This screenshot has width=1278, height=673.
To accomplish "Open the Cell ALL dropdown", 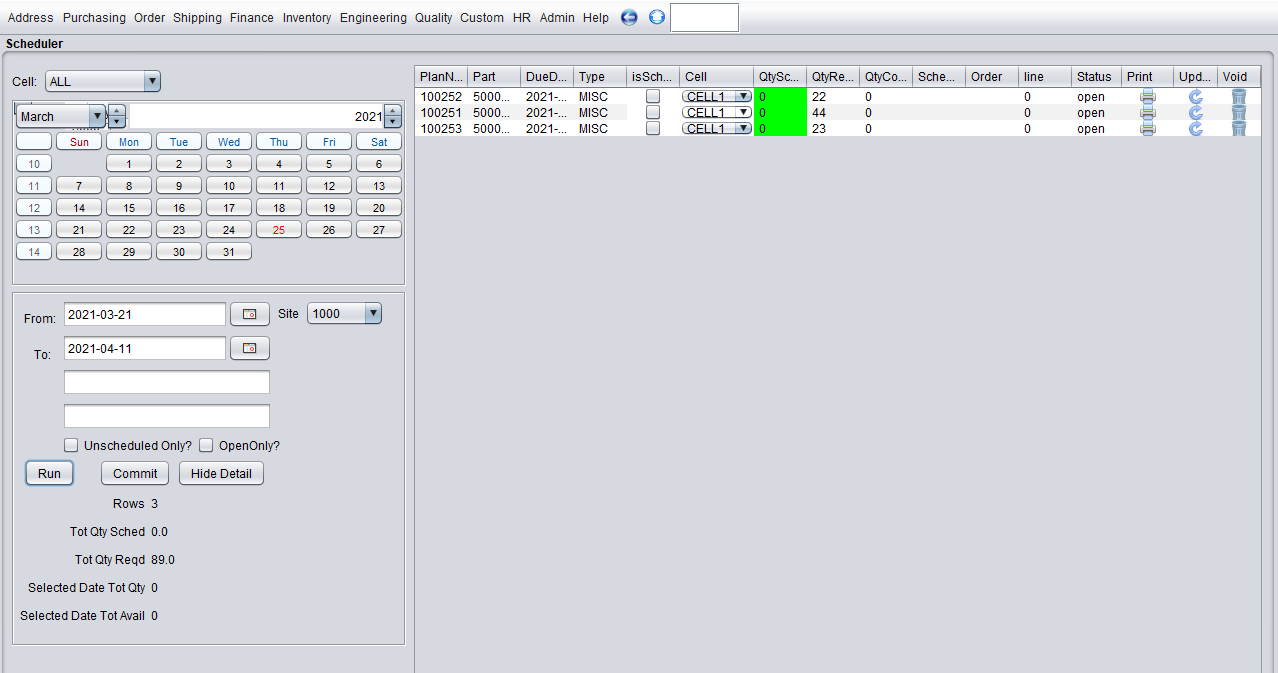I will point(103,82).
